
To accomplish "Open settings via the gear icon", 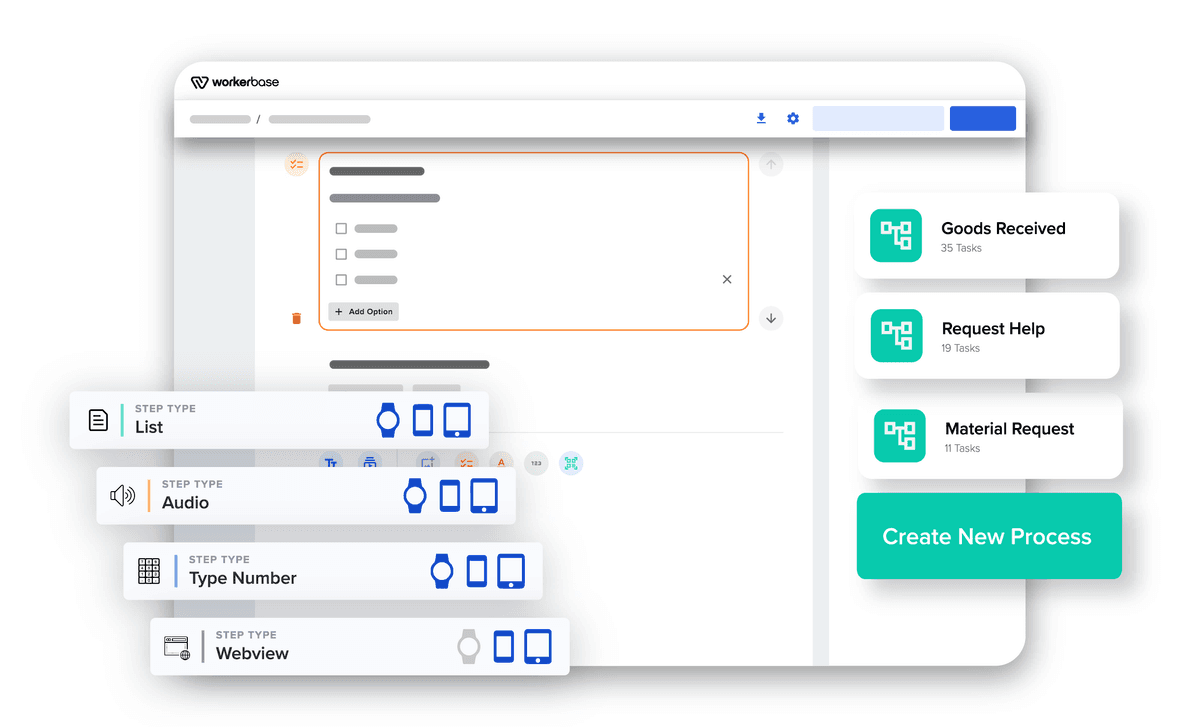I will (x=792, y=118).
